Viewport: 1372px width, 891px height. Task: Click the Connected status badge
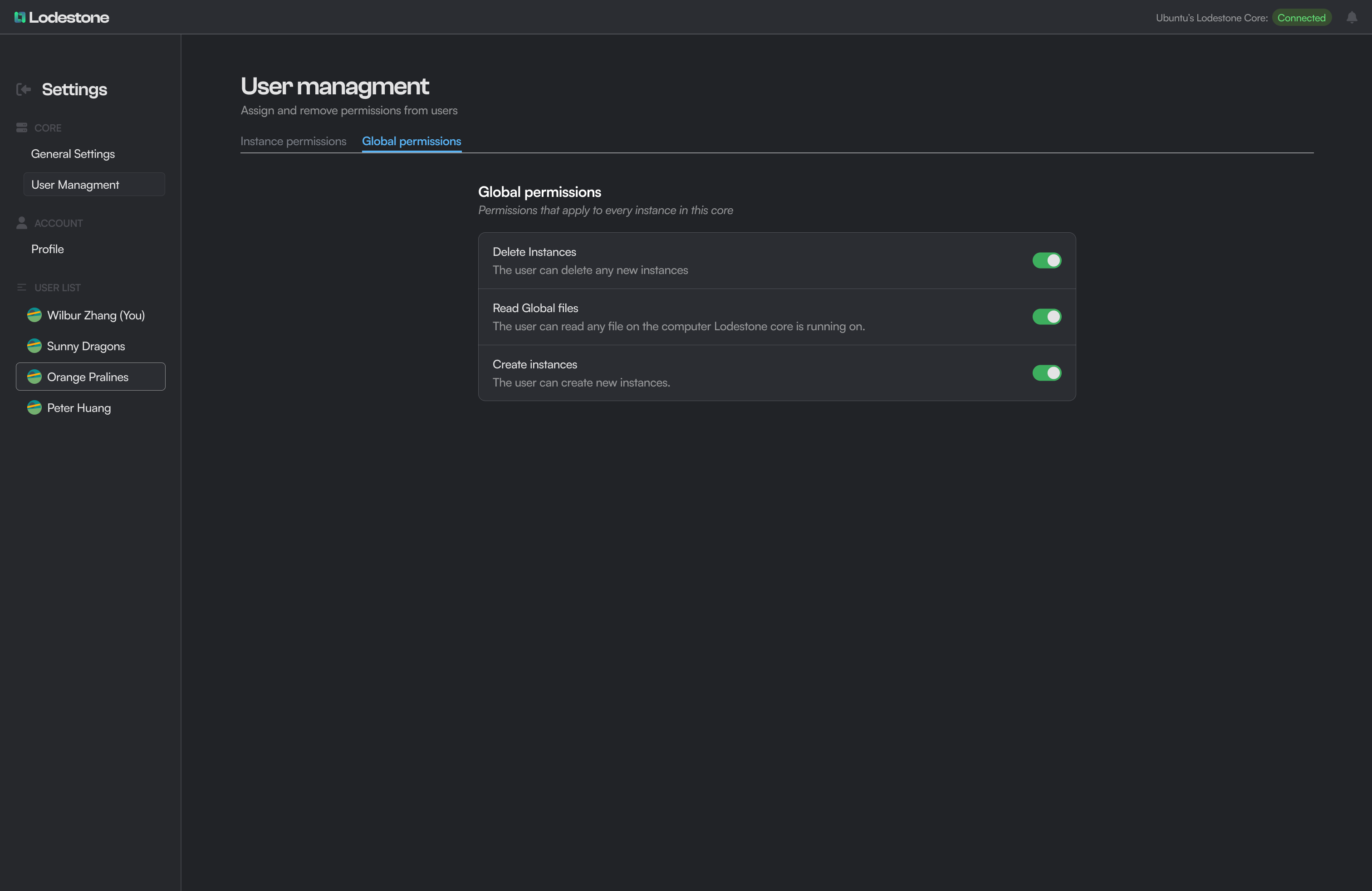point(1301,18)
